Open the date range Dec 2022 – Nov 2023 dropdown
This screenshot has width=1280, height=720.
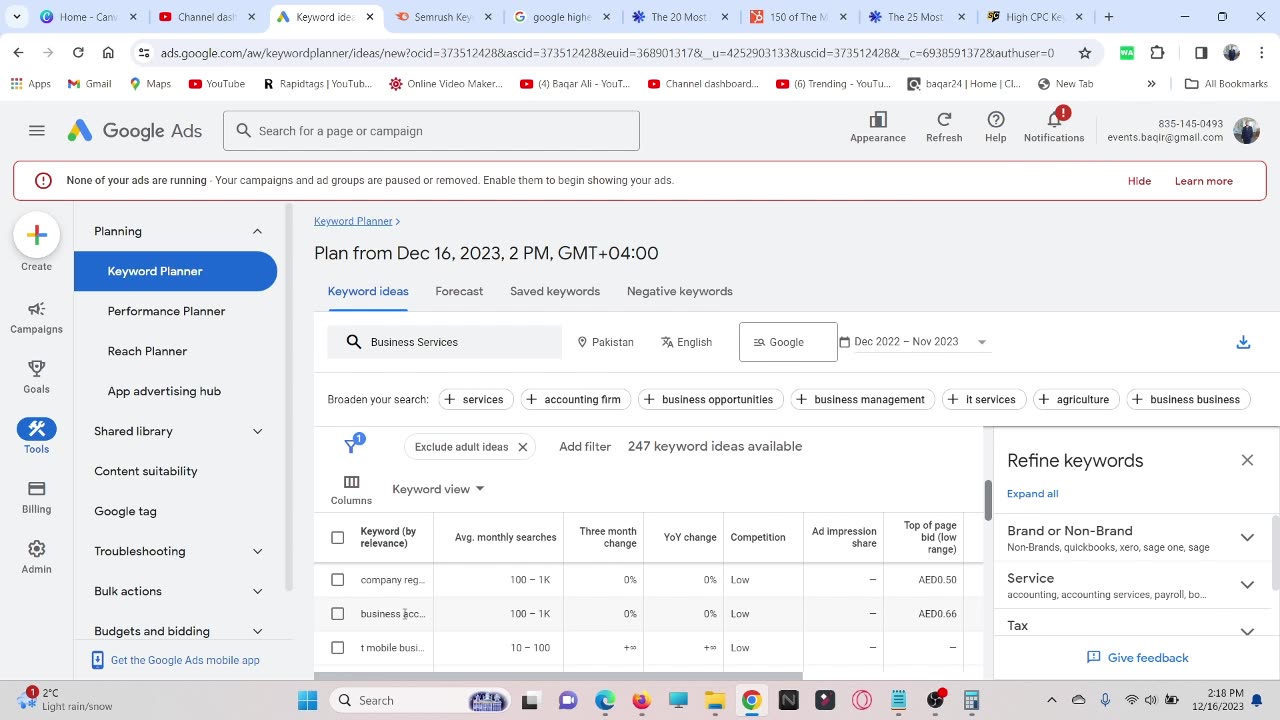pos(913,342)
